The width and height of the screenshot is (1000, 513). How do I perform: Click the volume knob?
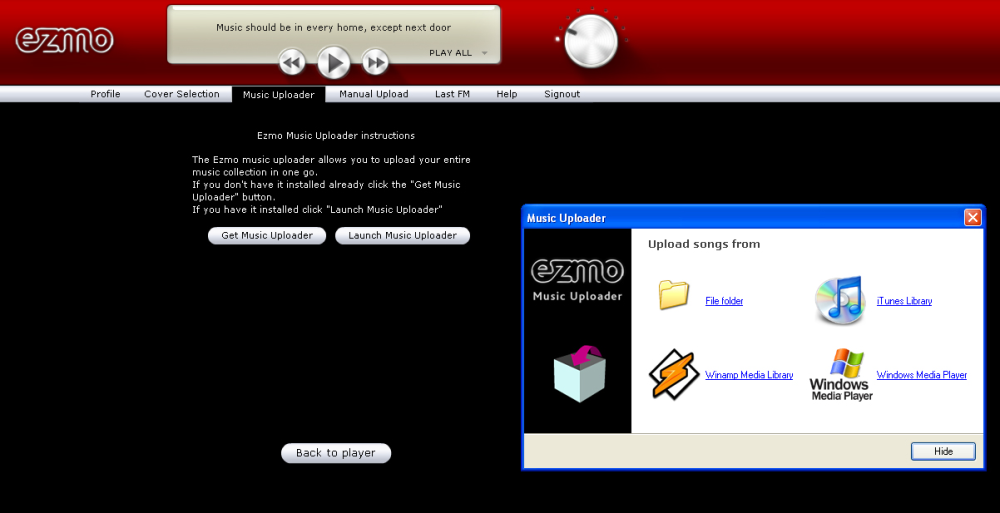pyautogui.click(x=591, y=40)
